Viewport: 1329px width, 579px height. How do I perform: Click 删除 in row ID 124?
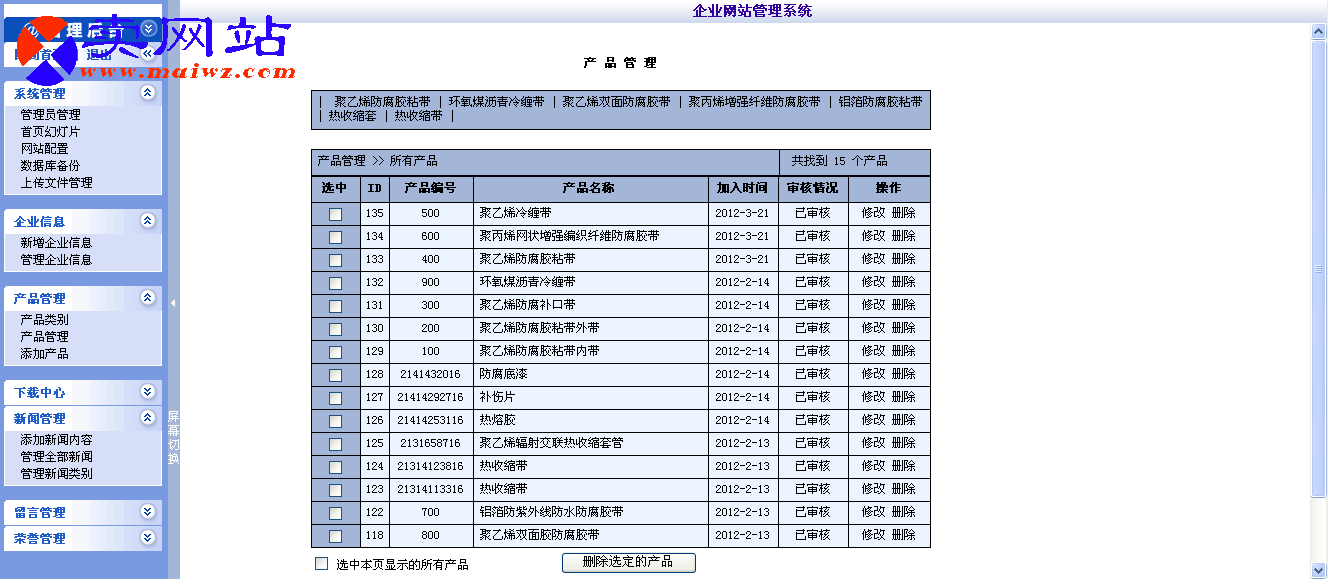pyautogui.click(x=903, y=466)
